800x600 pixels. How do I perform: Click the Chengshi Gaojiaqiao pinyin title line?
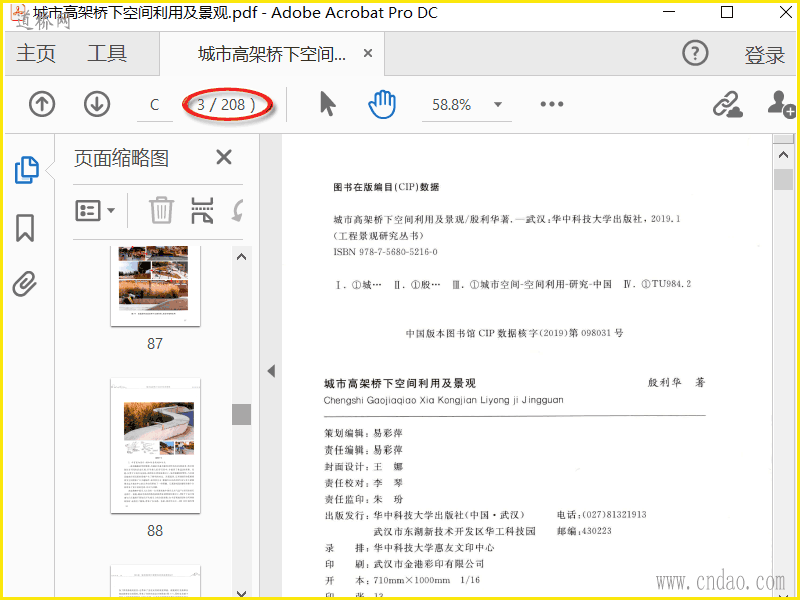click(x=443, y=400)
